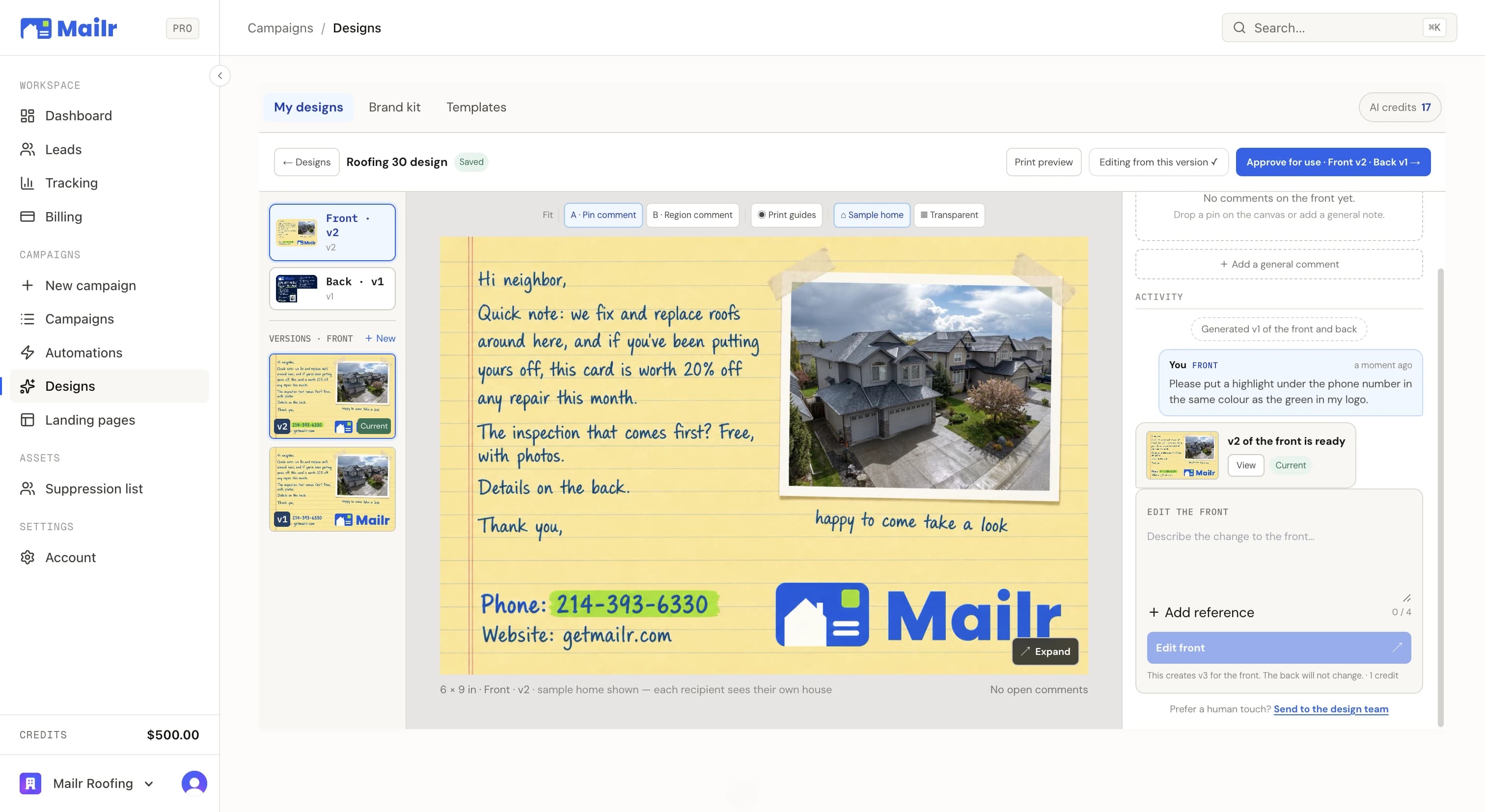This screenshot has height=812, width=1485.
Task: Toggle Print guides overlay
Action: tap(786, 215)
